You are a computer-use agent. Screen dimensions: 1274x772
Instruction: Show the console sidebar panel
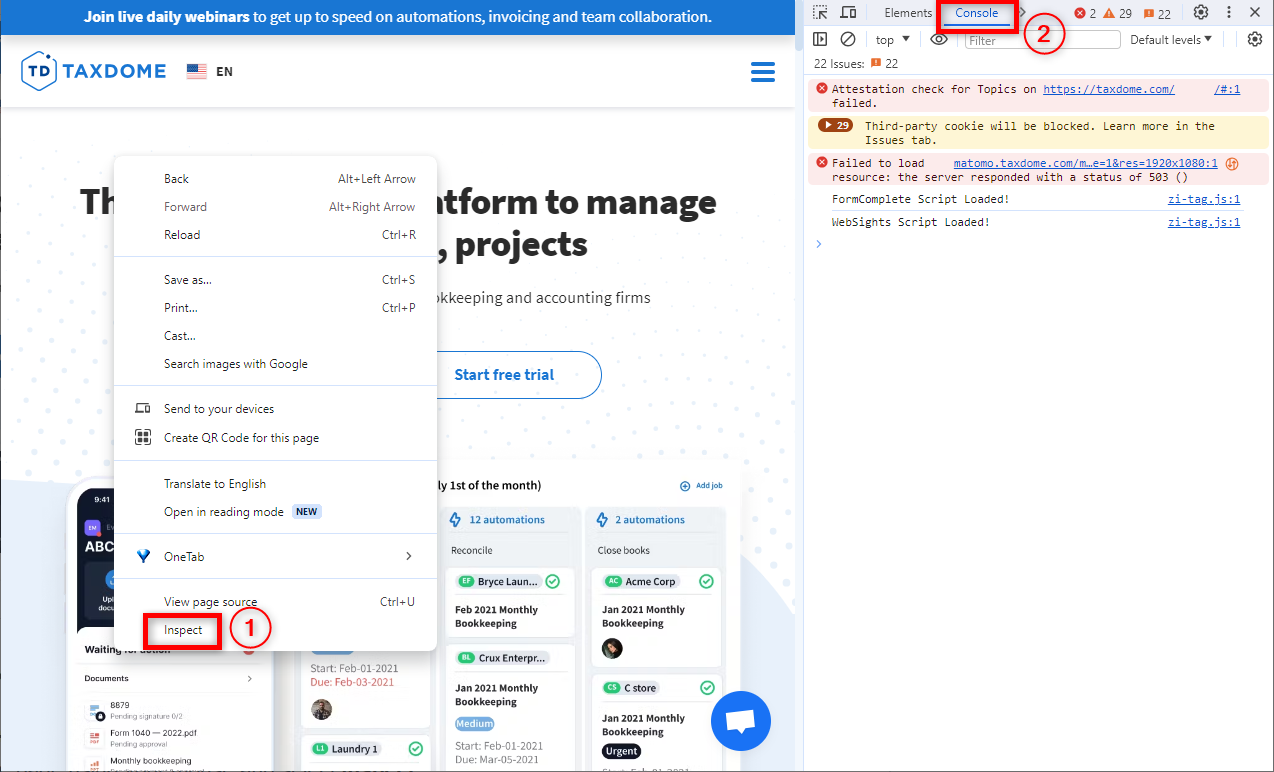(820, 40)
